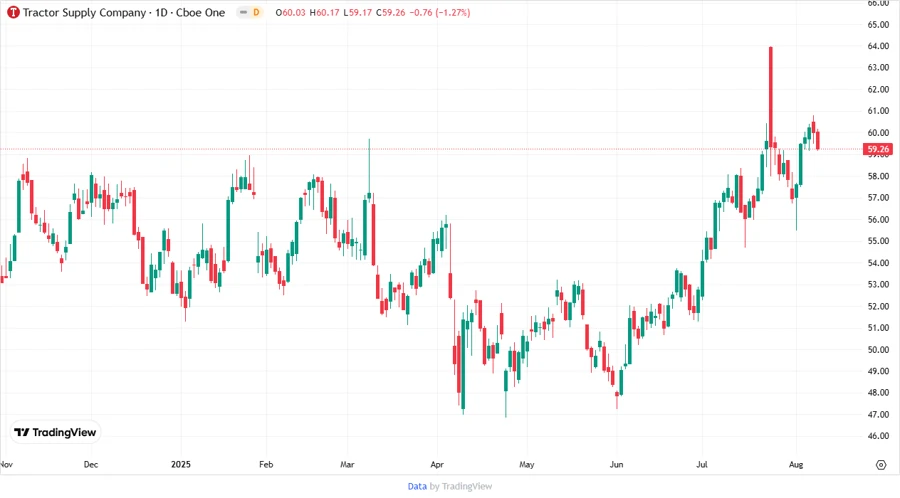This screenshot has height=498, width=900.
Task: Click the Jun label on time axis
Action: 616,465
